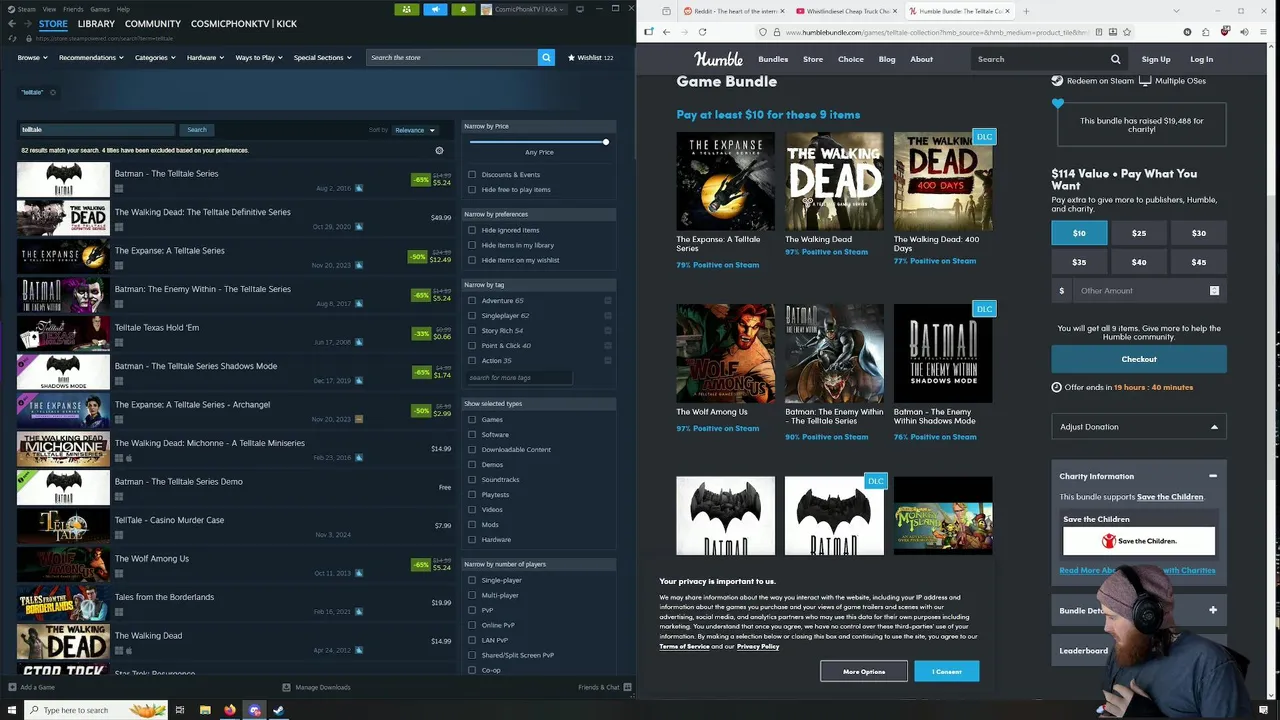This screenshot has width=1280, height=720.
Task: Click the Humble logo in header
Action: click(x=718, y=59)
